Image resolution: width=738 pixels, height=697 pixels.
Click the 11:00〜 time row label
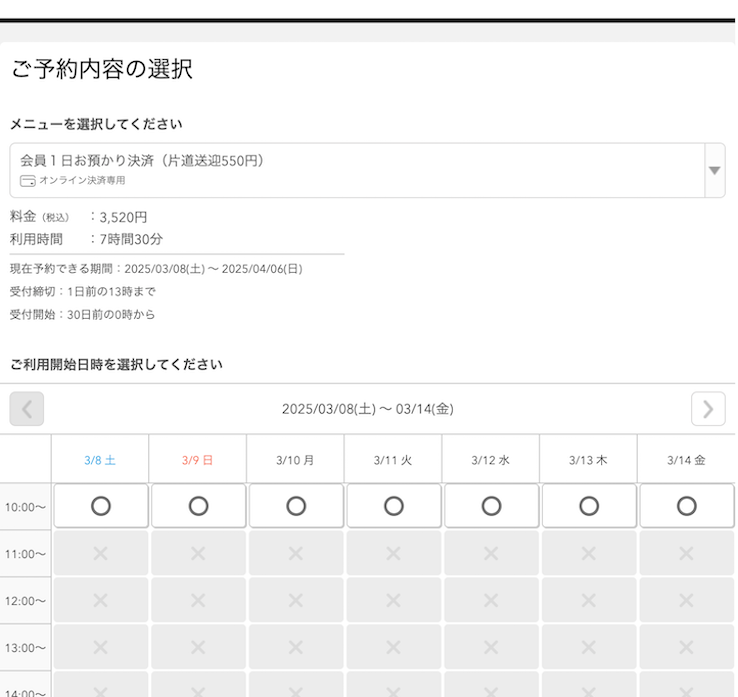(x=25, y=554)
